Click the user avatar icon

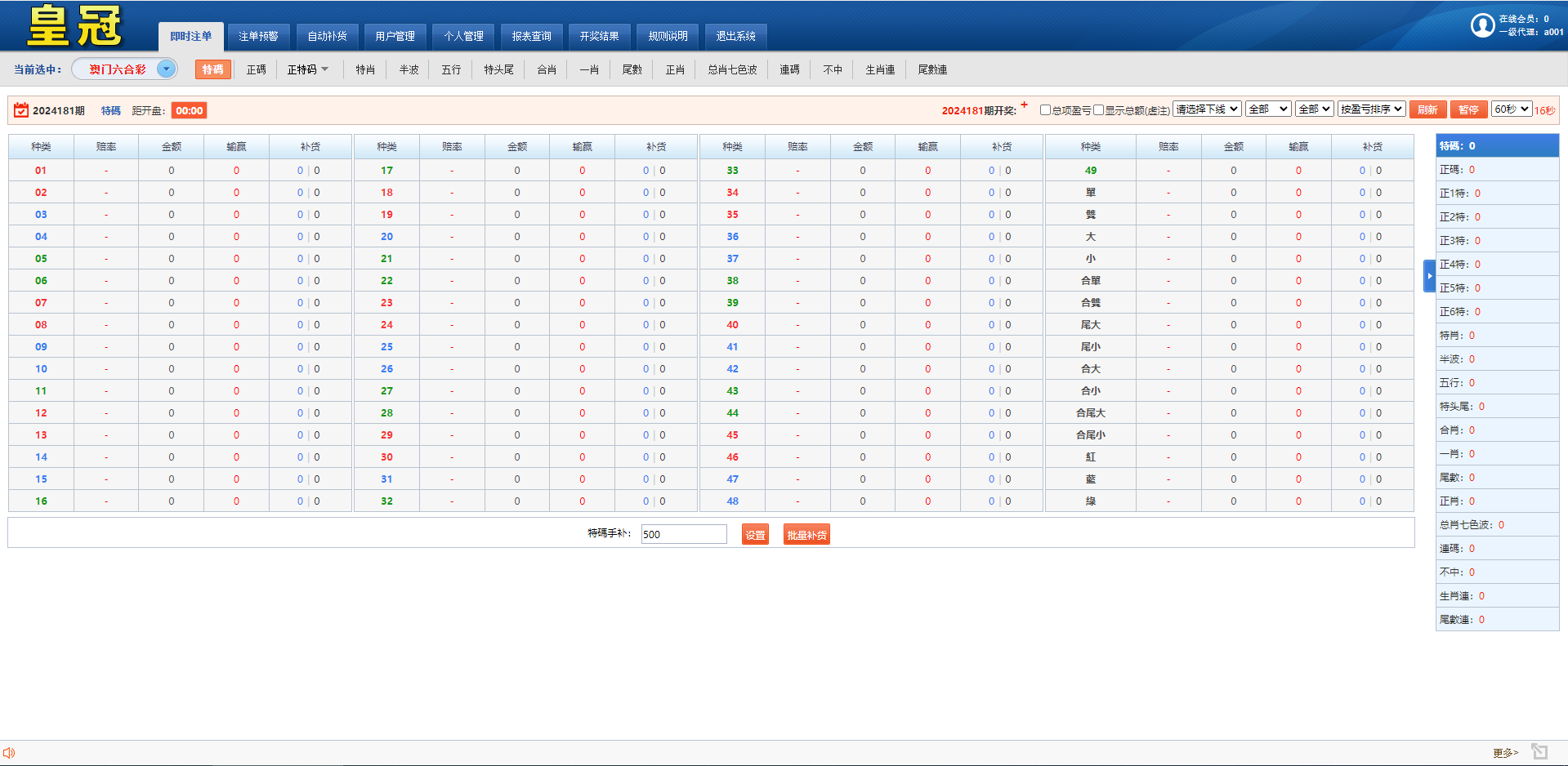1482,25
